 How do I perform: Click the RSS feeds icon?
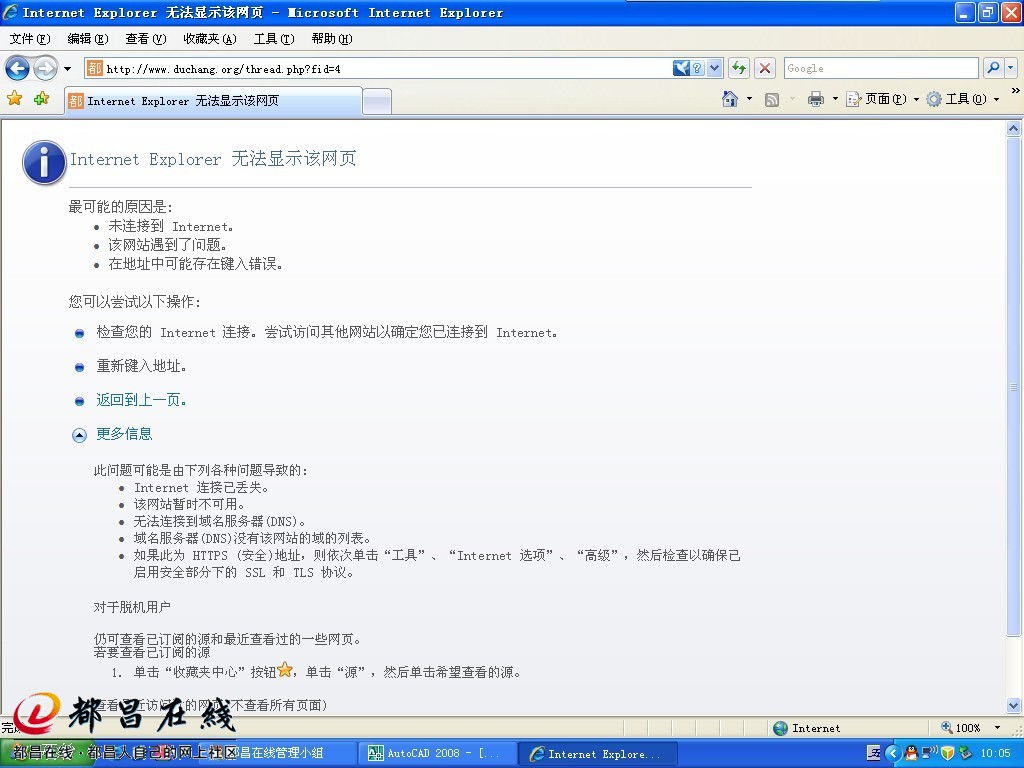(772, 100)
